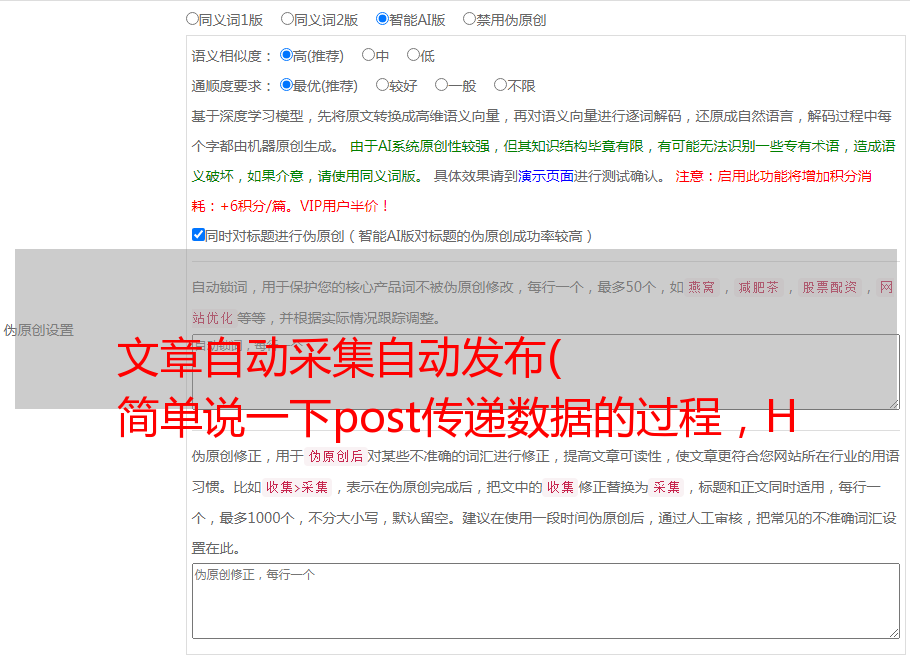Screen dimensions: 911x658
Task: Toggle 同时对标题进行伪原创 checkbox
Action: [x=198, y=235]
